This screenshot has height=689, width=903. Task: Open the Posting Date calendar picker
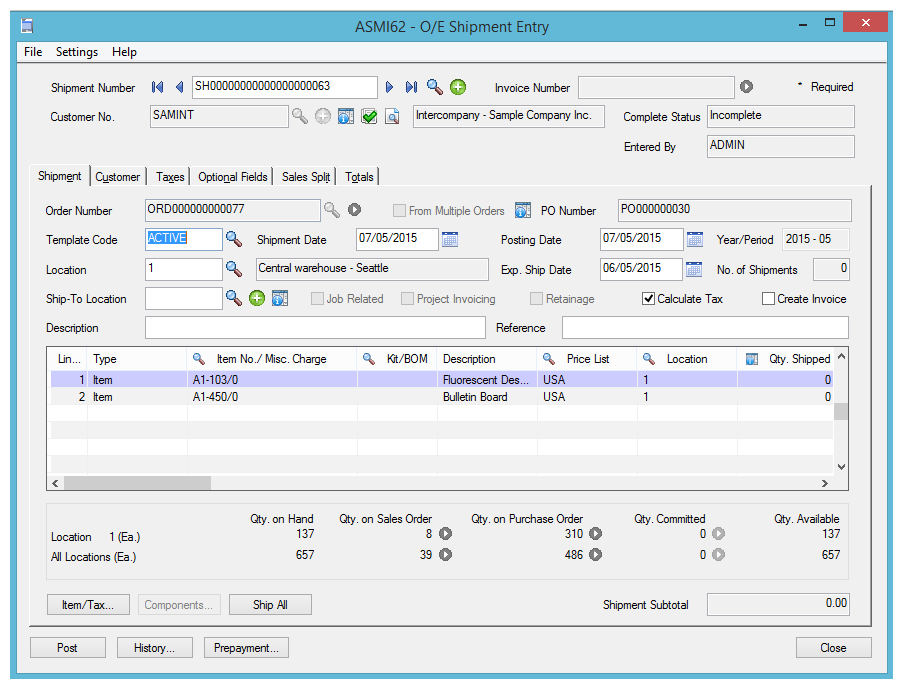(695, 240)
